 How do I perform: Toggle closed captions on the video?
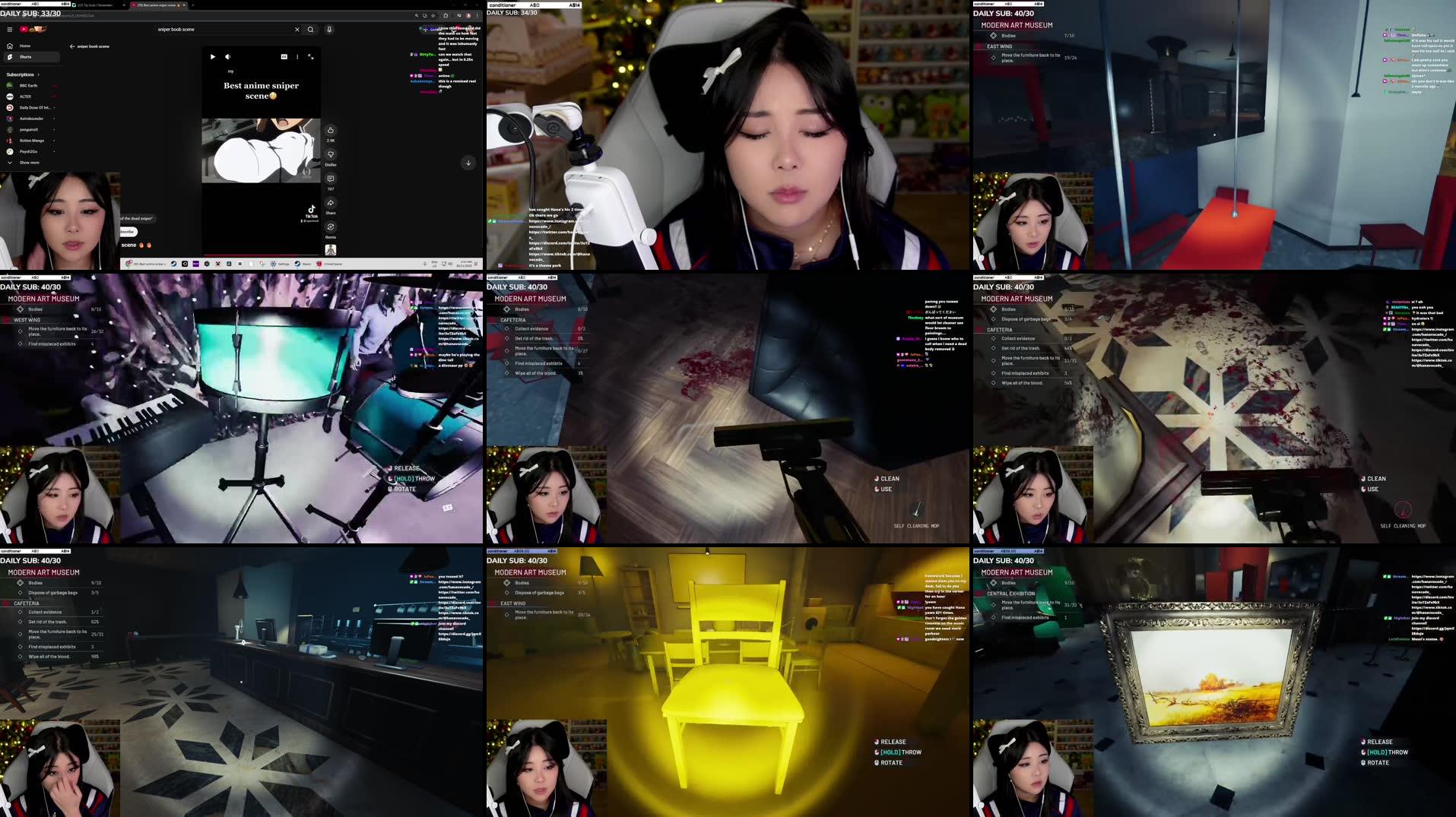(284, 57)
